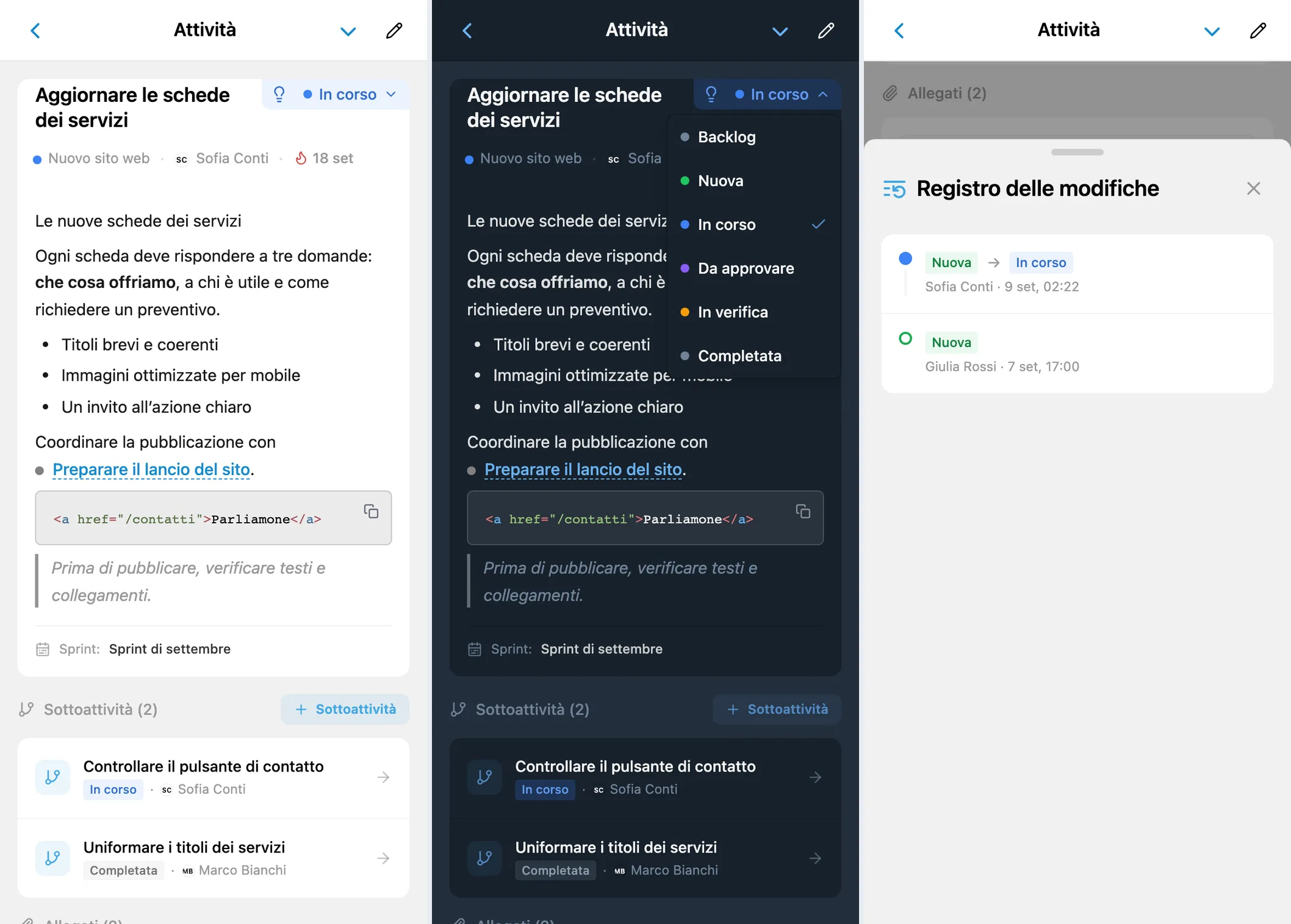Open the 'In corso' status dropdown in light panel
This screenshot has width=1291, height=924.
[x=350, y=95]
